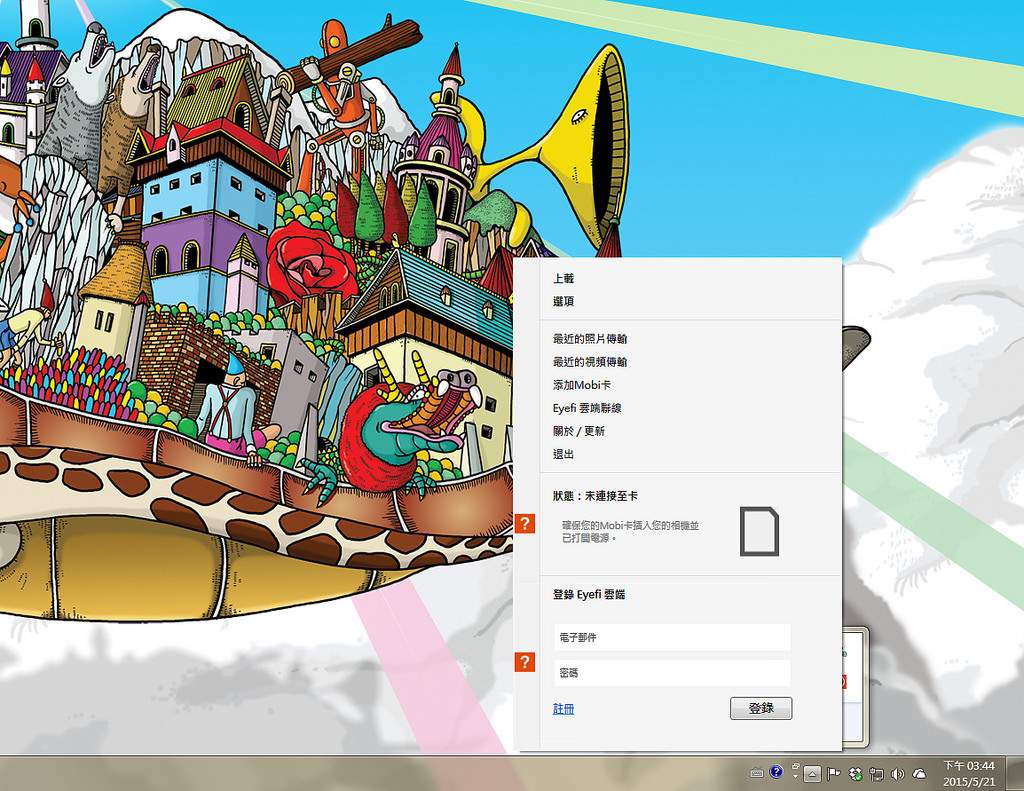Image resolution: width=1024 pixels, height=791 pixels.
Task: Click the orange help icon beside card status
Action: tap(525, 523)
